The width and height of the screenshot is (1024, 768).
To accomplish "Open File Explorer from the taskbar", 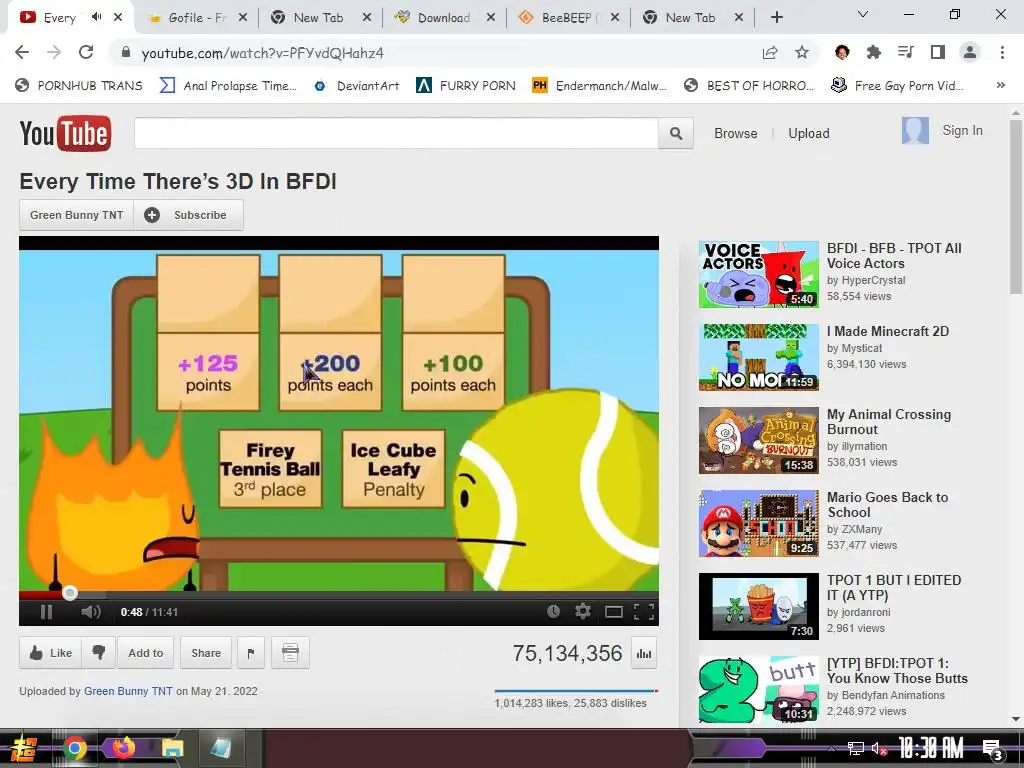I will click(x=172, y=748).
